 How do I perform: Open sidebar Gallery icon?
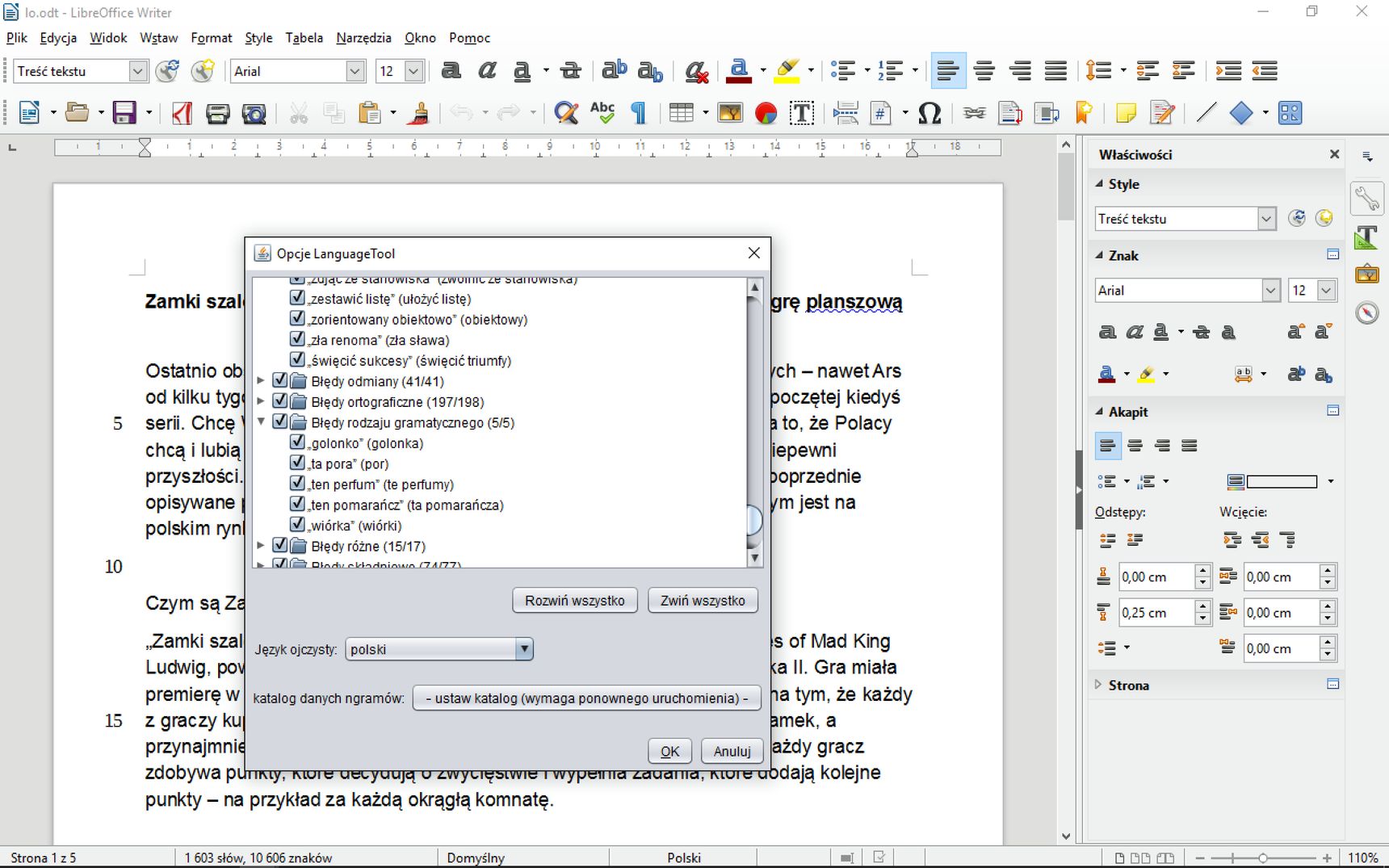pos(1367,275)
